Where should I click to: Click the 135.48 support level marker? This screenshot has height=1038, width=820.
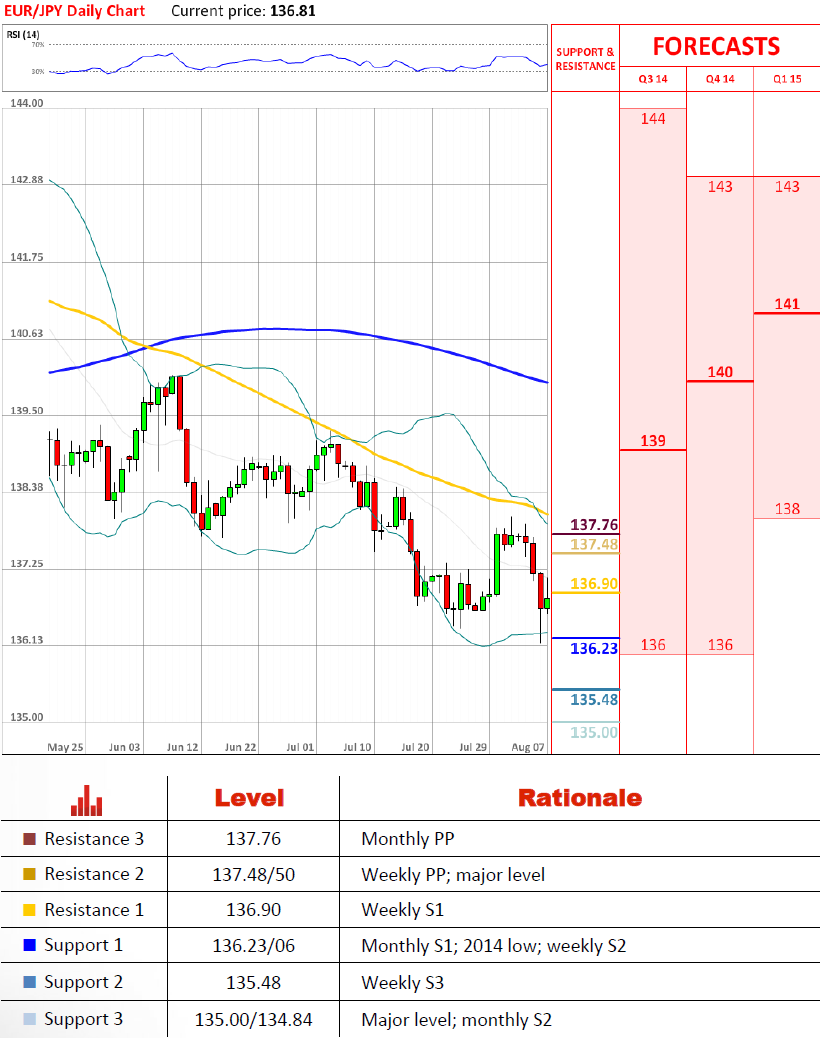coord(594,700)
